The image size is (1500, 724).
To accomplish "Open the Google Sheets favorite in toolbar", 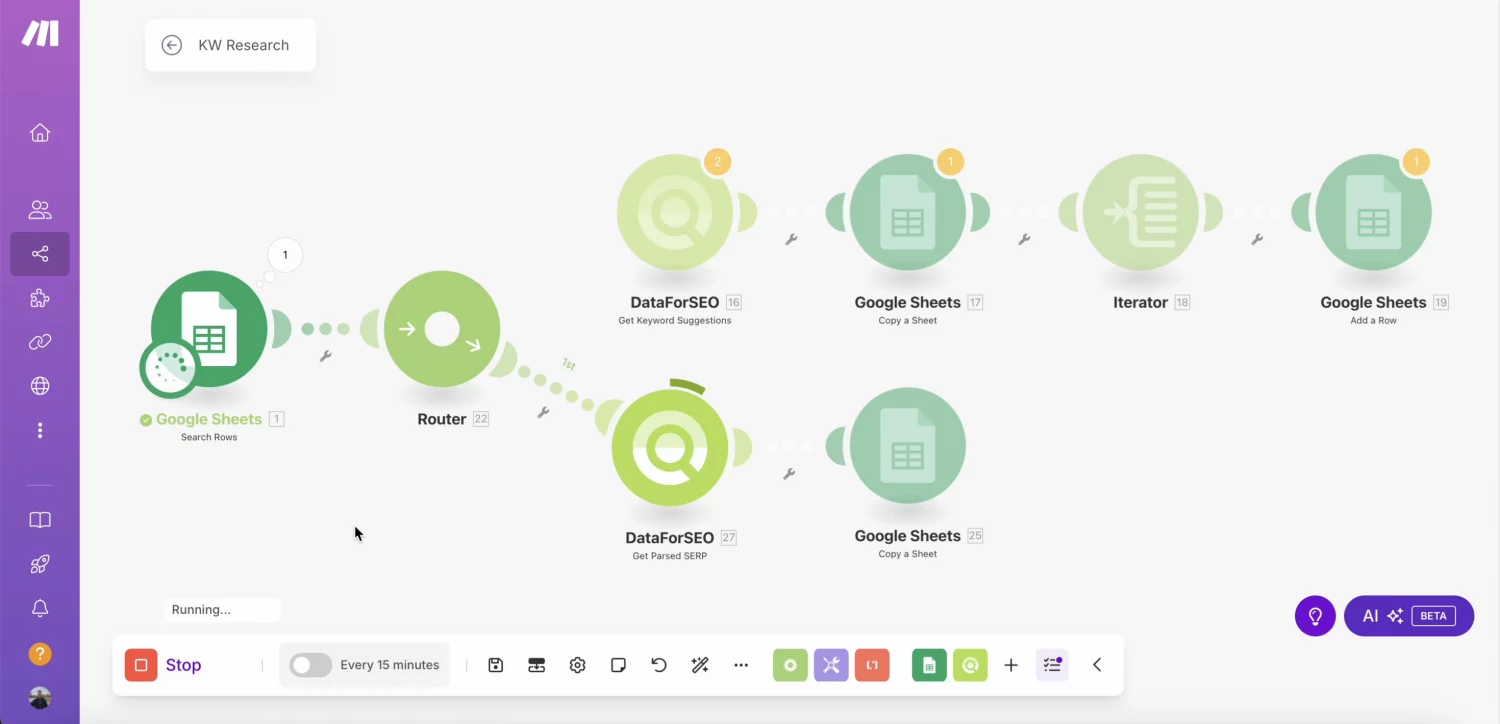I will [x=929, y=665].
